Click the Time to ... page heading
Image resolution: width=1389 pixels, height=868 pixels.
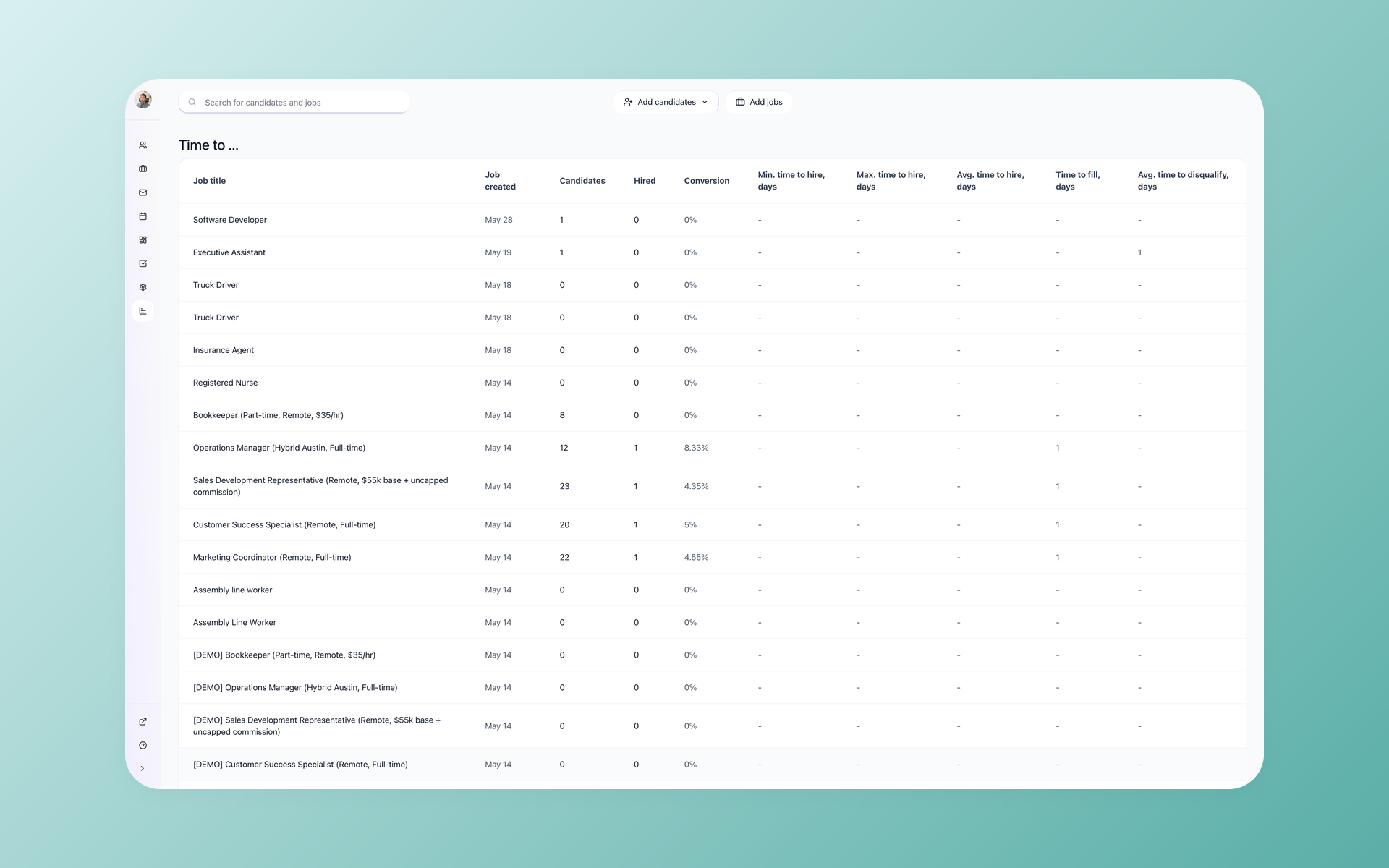[x=208, y=145]
